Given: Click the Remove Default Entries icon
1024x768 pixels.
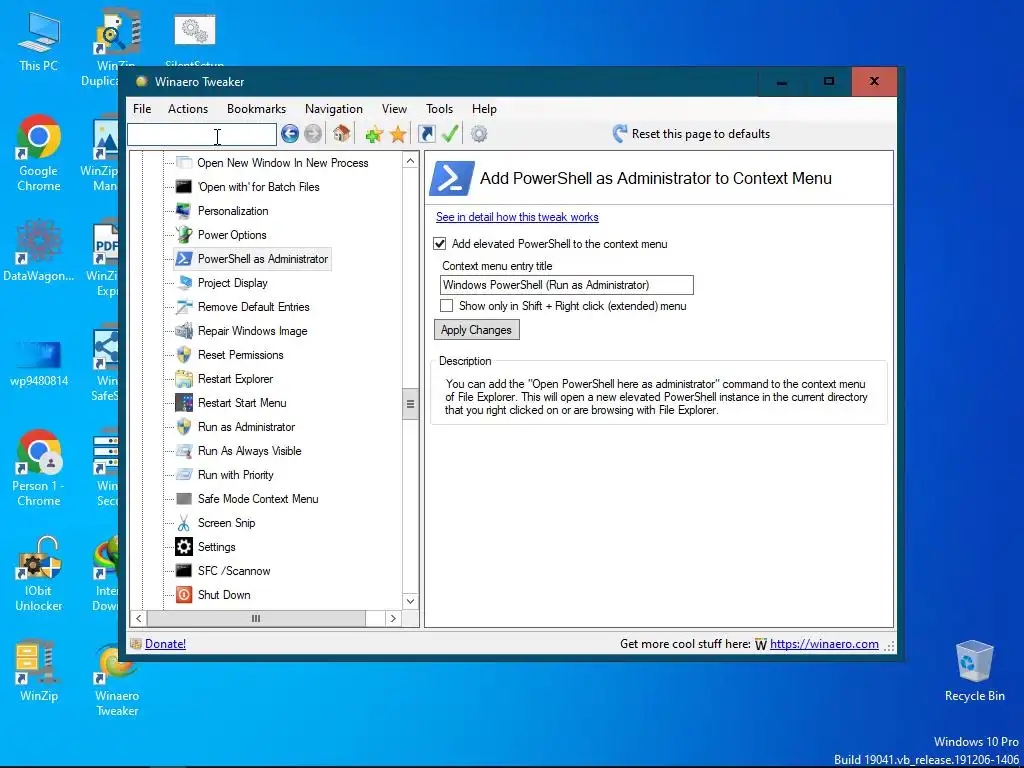Looking at the screenshot, I should point(184,307).
